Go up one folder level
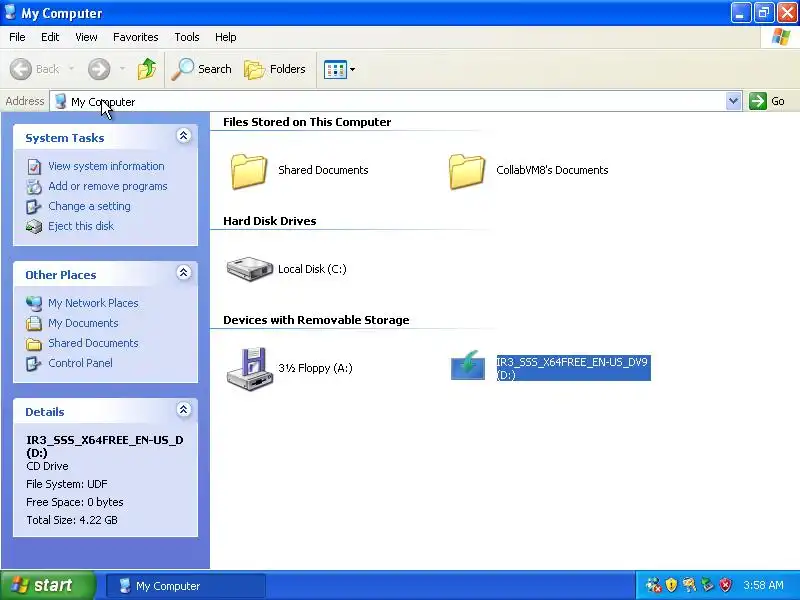The width and height of the screenshot is (800, 600). (146, 69)
